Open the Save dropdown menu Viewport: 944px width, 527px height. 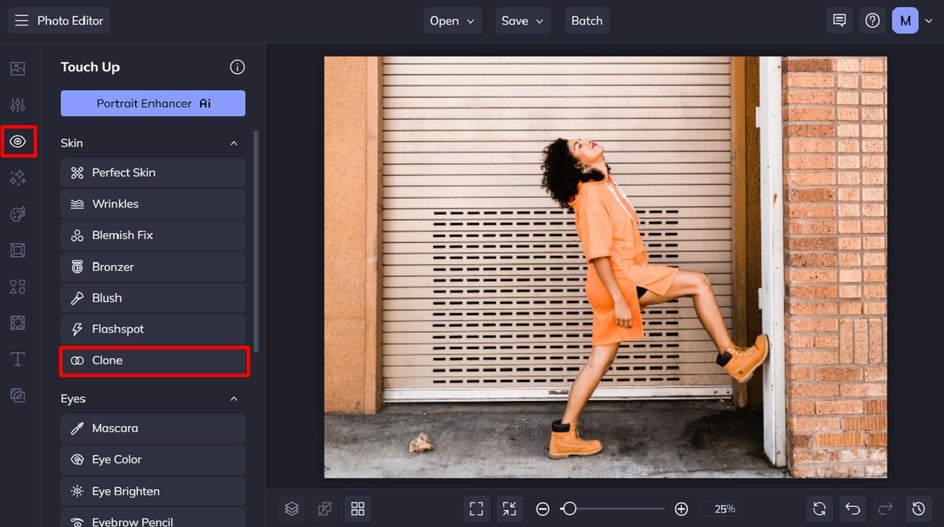[x=523, y=20]
